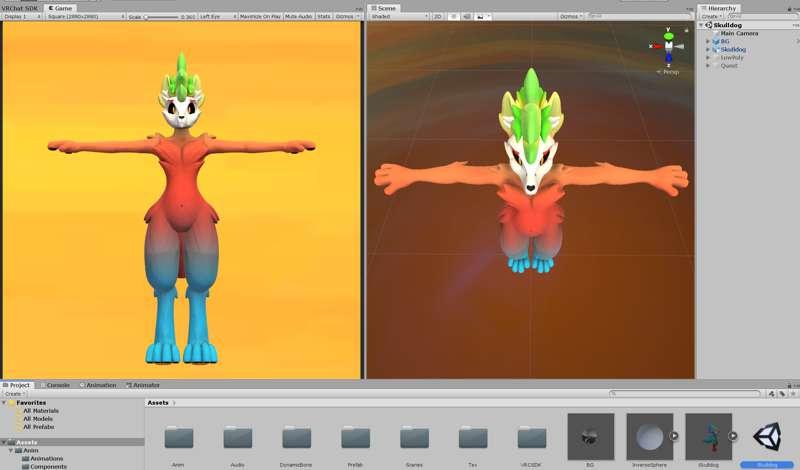The image size is (800, 470).
Task: Open the Hierarchy Create dropdown
Action: click(x=712, y=16)
